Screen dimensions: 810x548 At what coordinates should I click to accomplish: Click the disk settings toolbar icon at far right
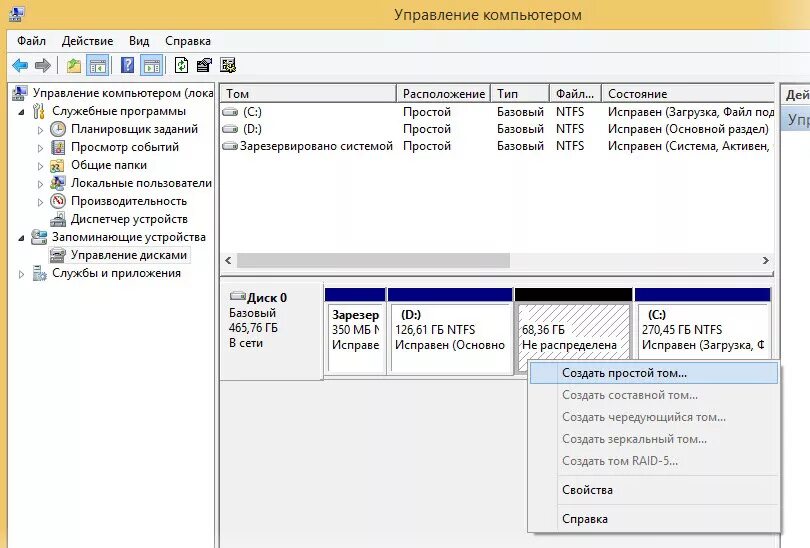(228, 66)
